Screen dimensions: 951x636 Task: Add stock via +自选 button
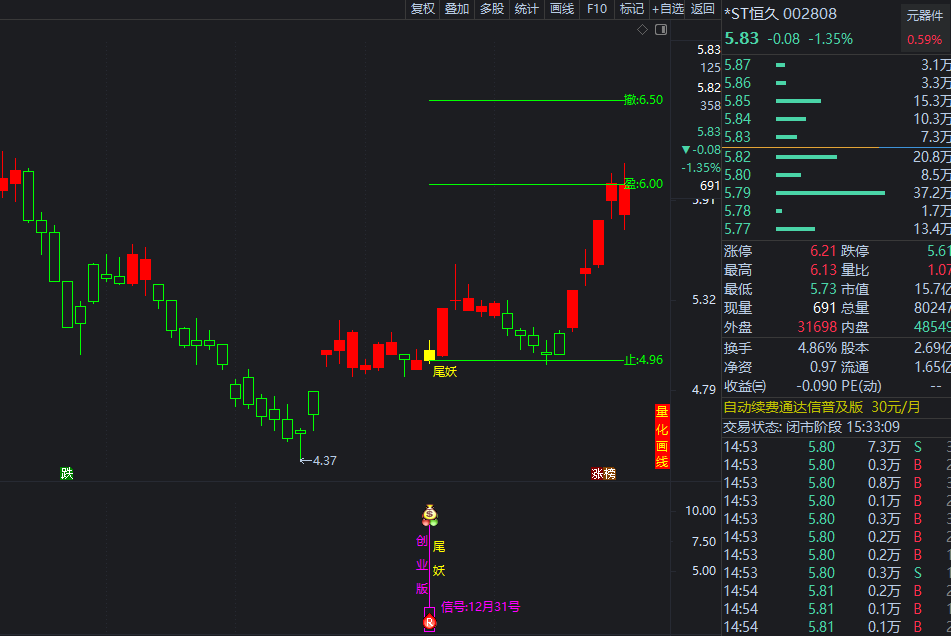point(668,9)
